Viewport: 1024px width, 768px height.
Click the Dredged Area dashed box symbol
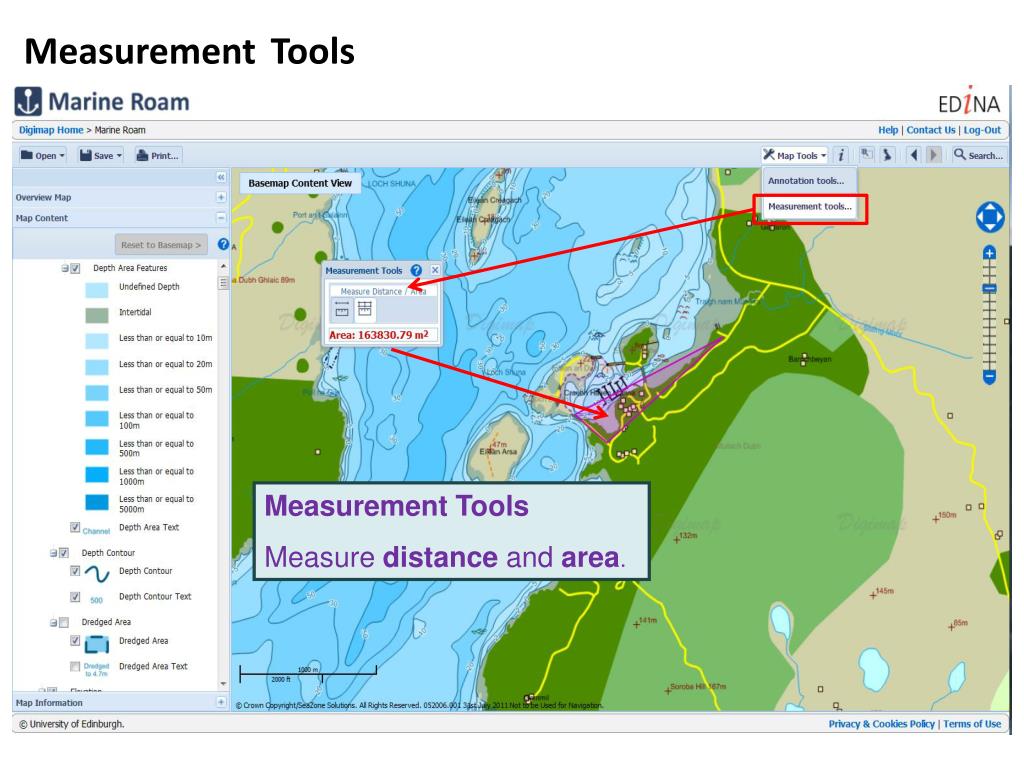click(97, 644)
